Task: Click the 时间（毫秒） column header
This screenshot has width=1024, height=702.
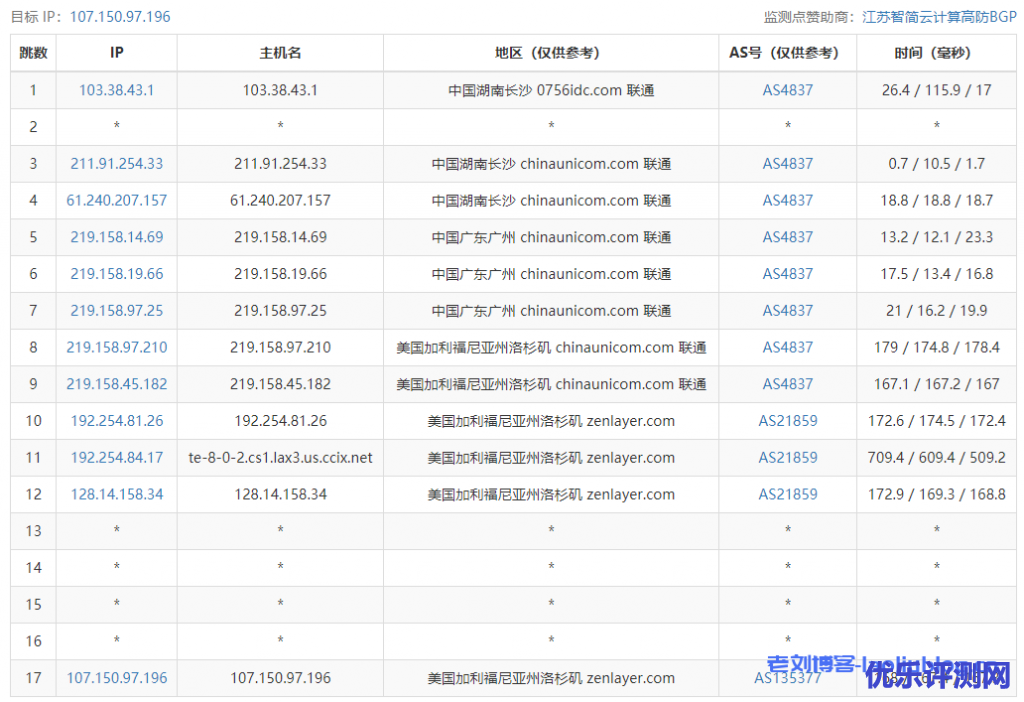Action: click(x=936, y=53)
